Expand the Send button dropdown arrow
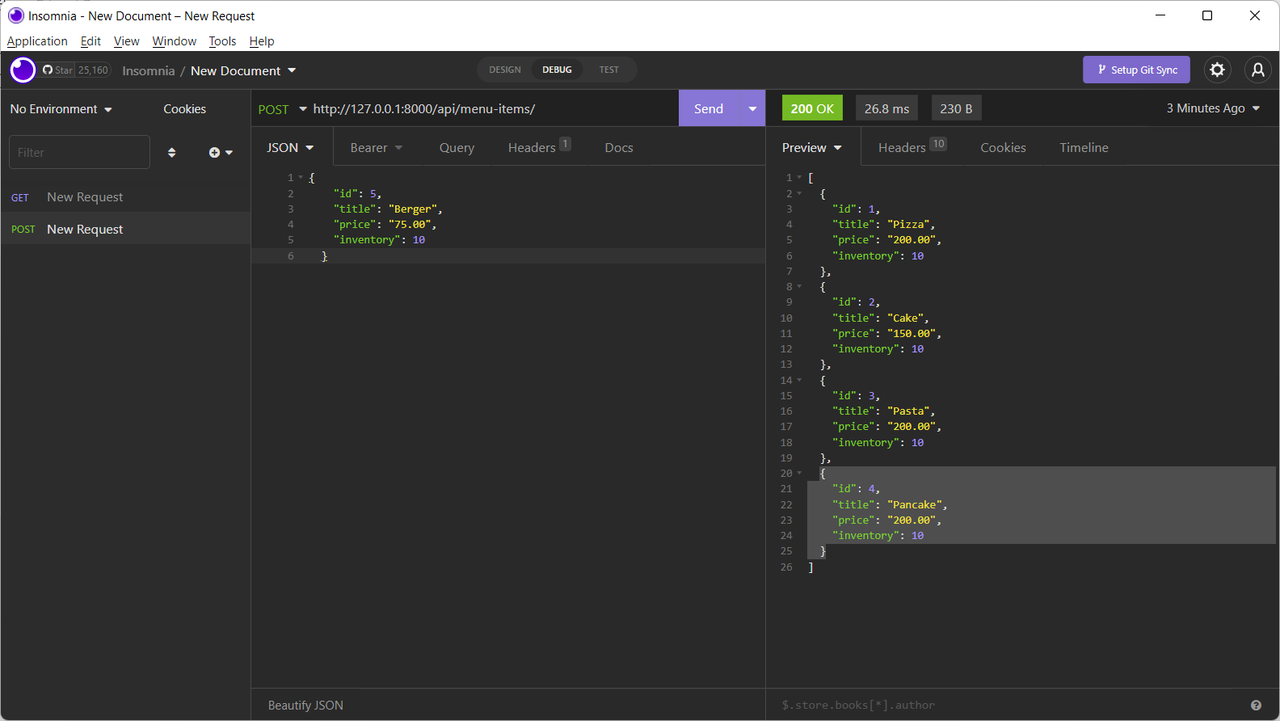1280x721 pixels. click(x=752, y=109)
